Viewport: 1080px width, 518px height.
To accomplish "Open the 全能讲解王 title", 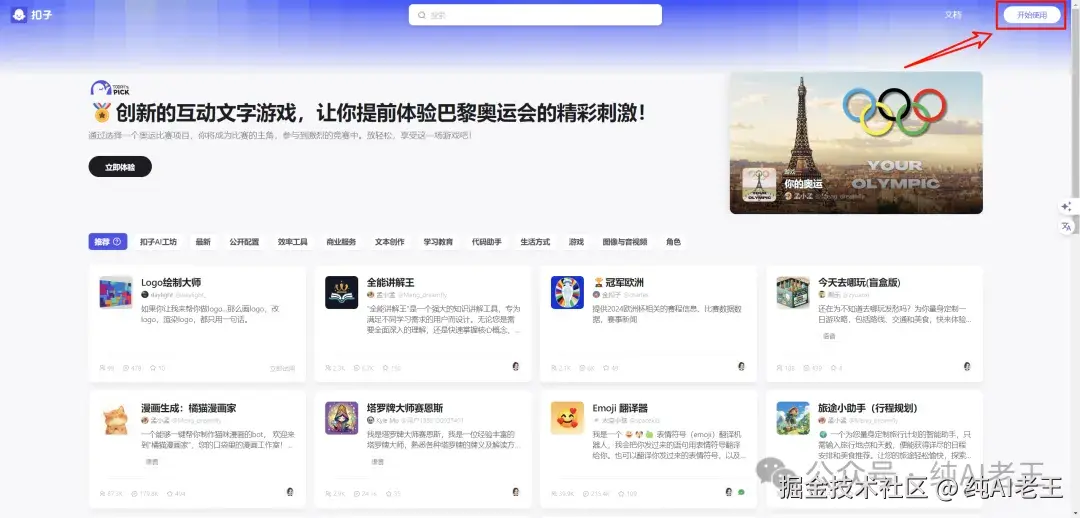I will (391, 282).
